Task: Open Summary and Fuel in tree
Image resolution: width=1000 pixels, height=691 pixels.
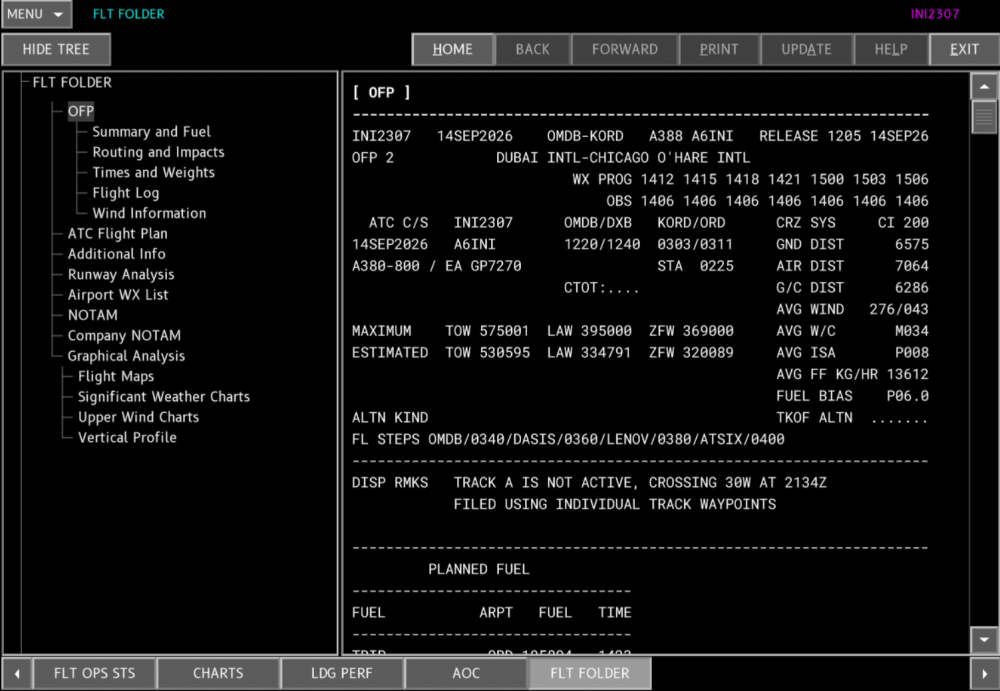Action: coord(151,131)
